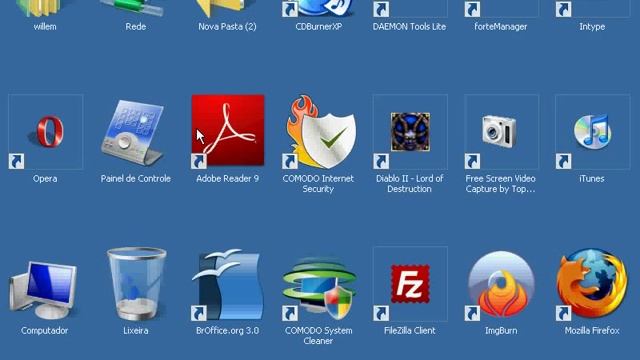
Task: Launch the ImgBurn disc icon
Action: (501, 285)
